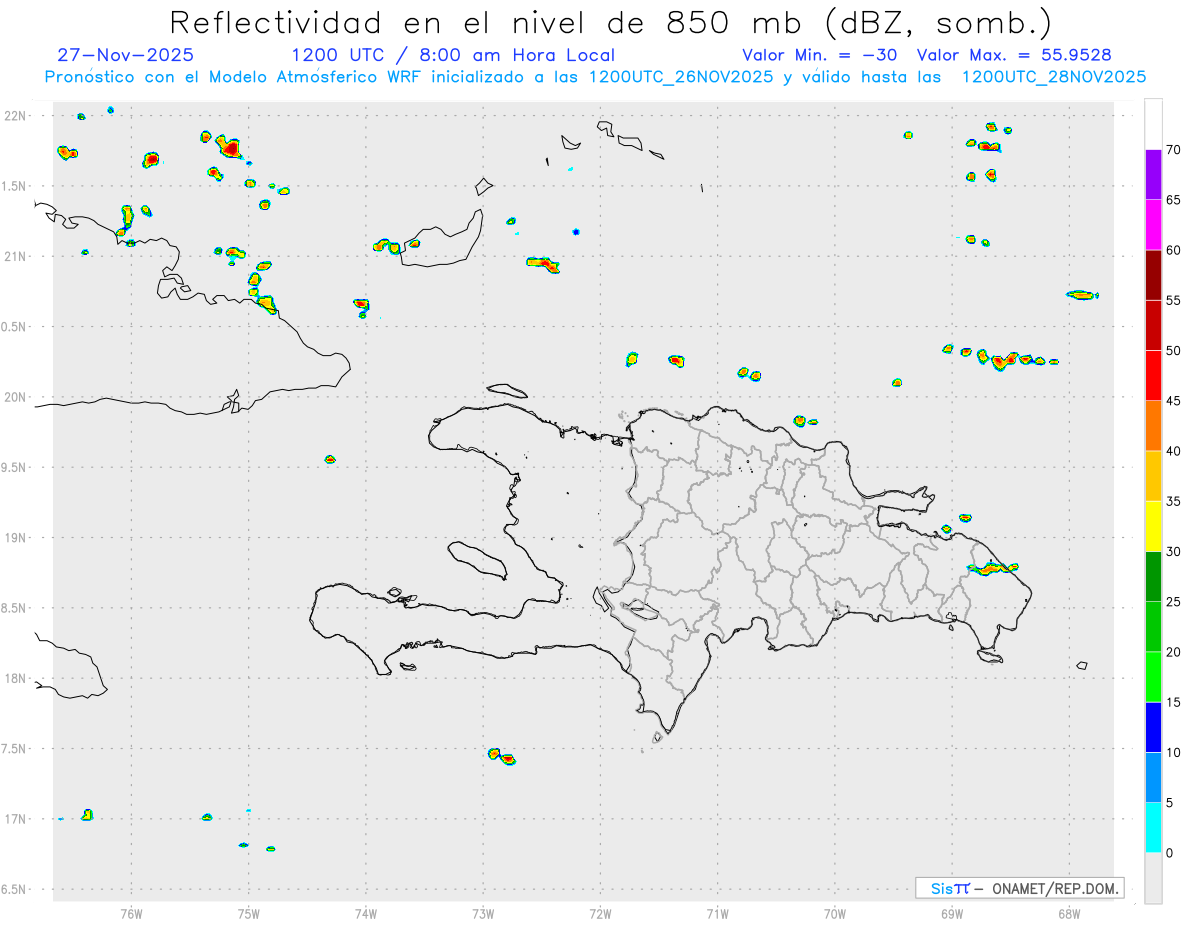The height and width of the screenshot is (927, 1200).
Task: Click the "20" value on the colorbar scale
Action: pos(1173,652)
